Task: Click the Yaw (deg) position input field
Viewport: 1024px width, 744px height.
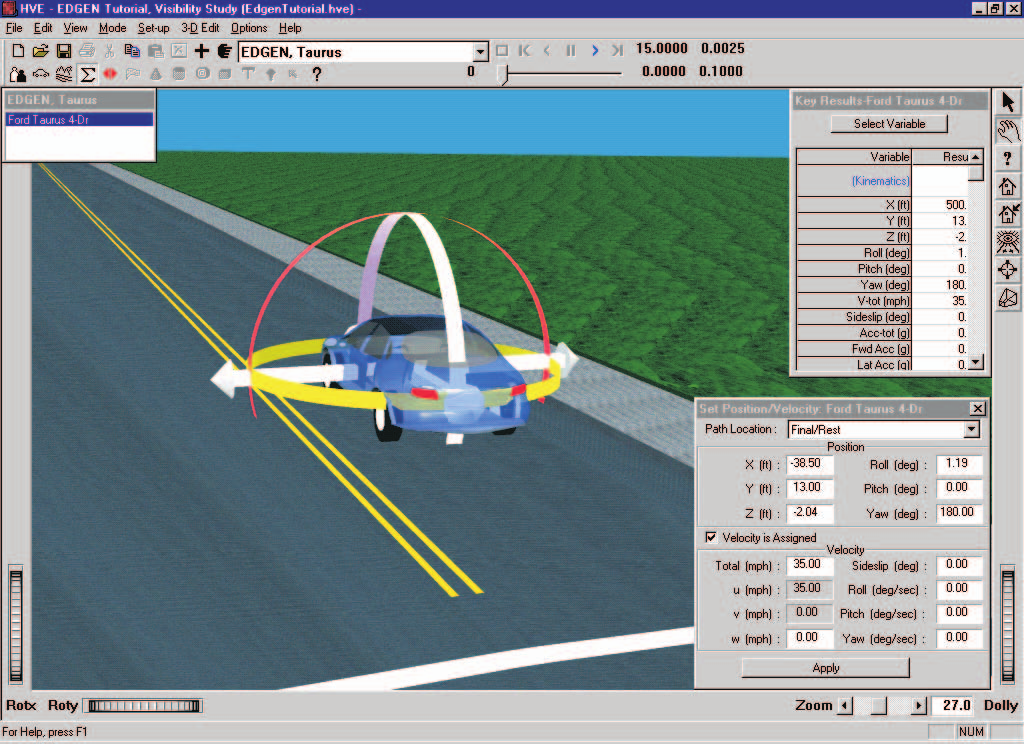Action: [959, 513]
